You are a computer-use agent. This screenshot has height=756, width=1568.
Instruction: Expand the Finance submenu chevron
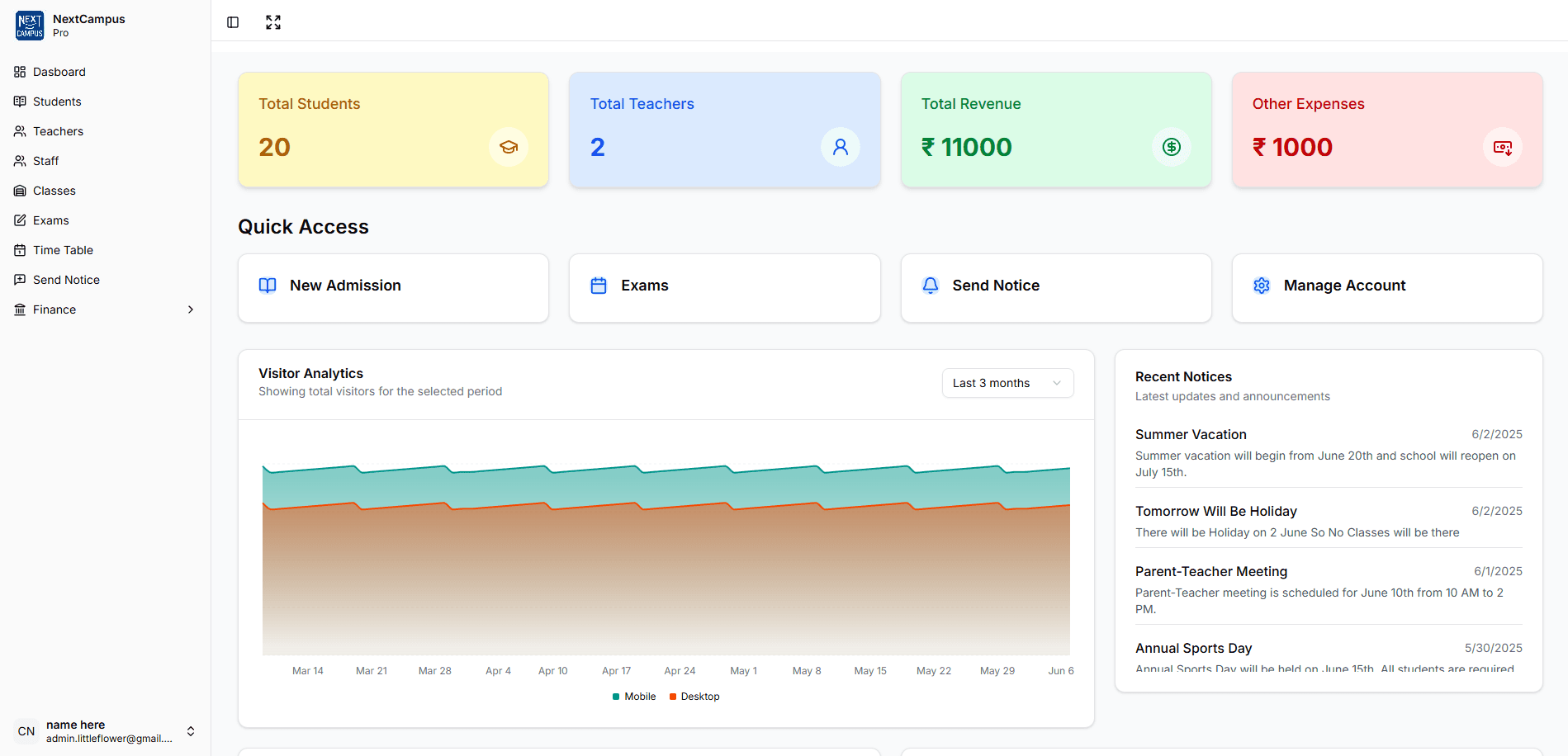click(x=191, y=309)
